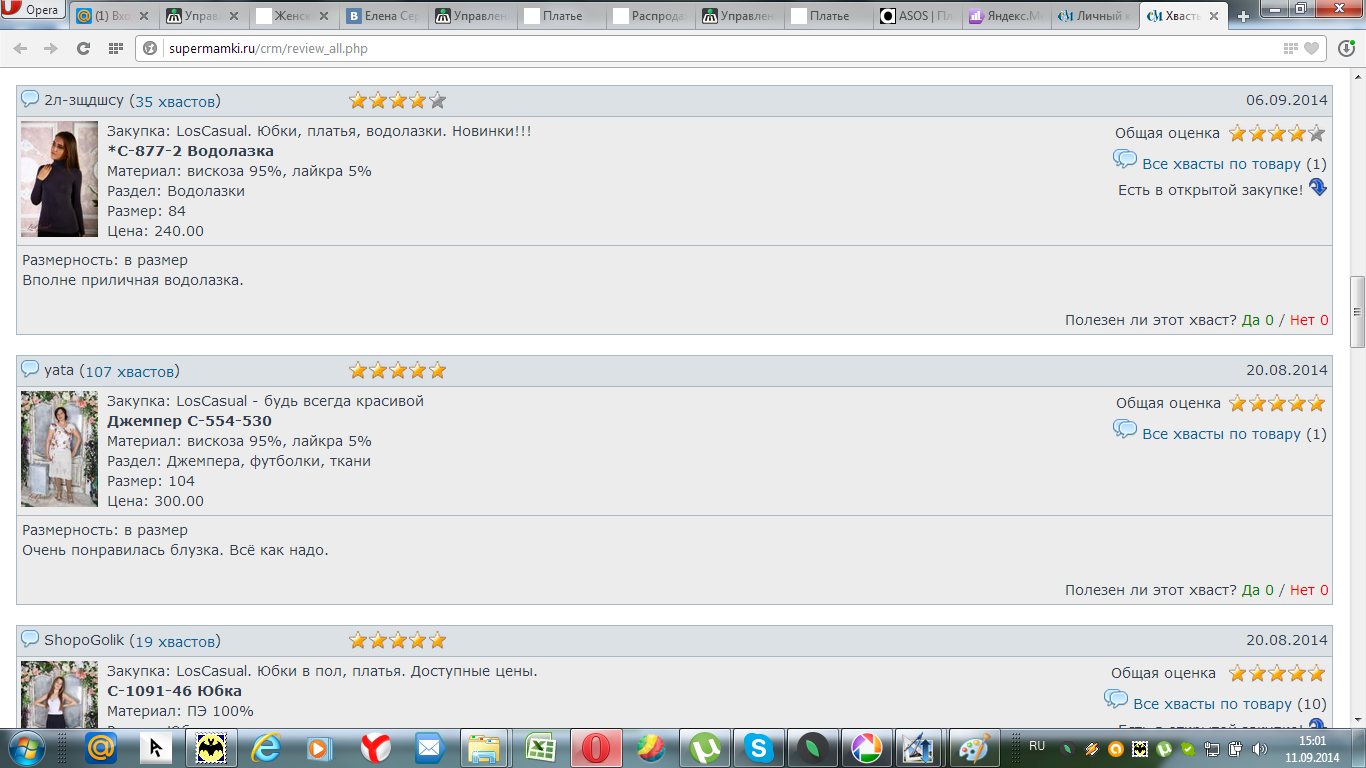Open Mail.ru Agent from the taskbar
1366x768 pixels.
coord(101,747)
